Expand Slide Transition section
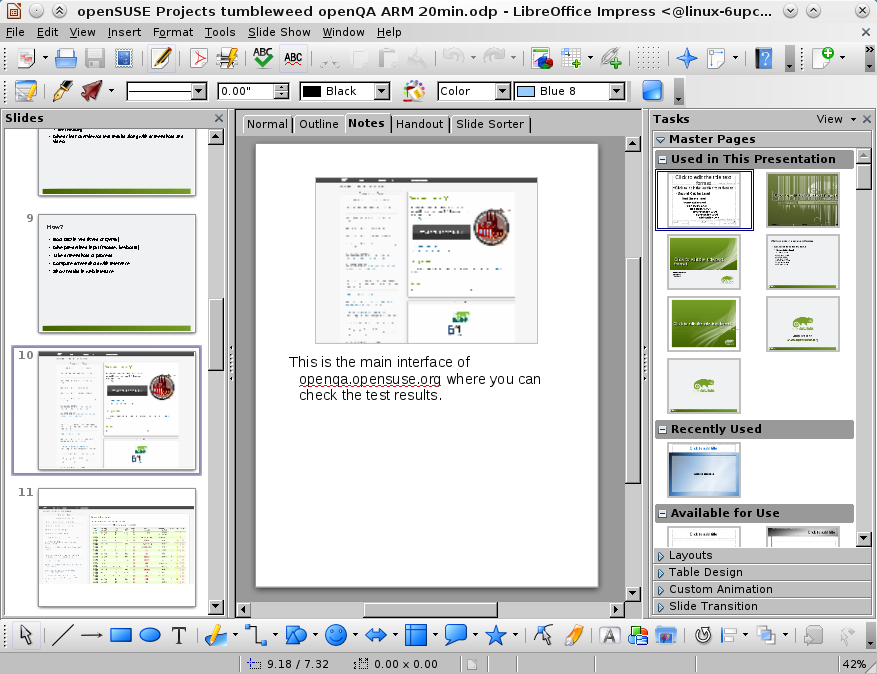This screenshot has height=674, width=877. tap(762, 606)
